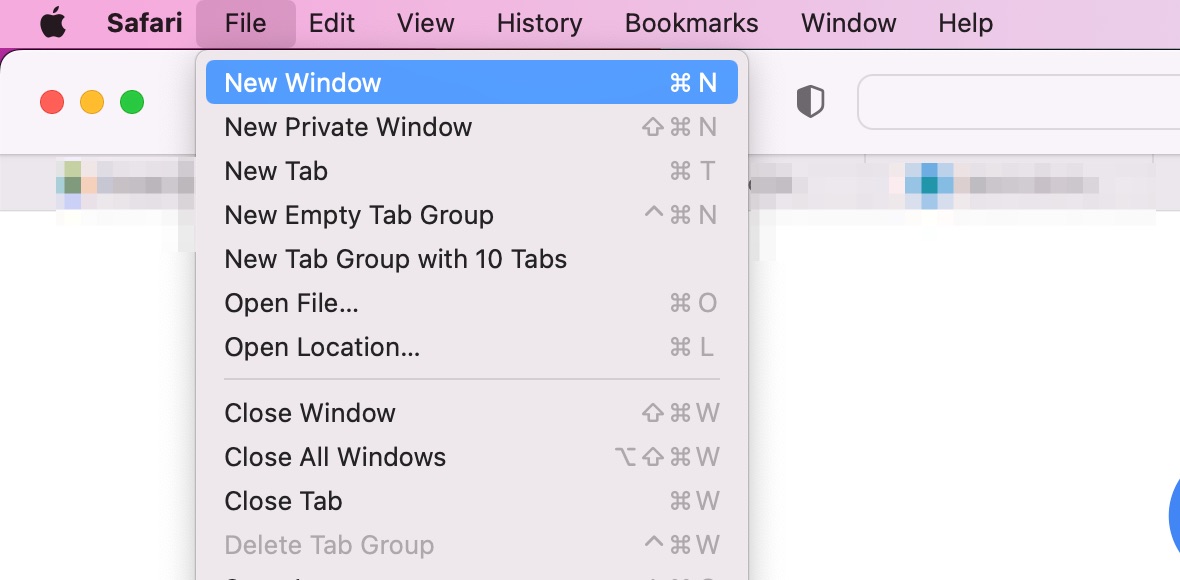This screenshot has height=580, width=1180.
Task: Click the red close window button
Action: tap(52, 102)
